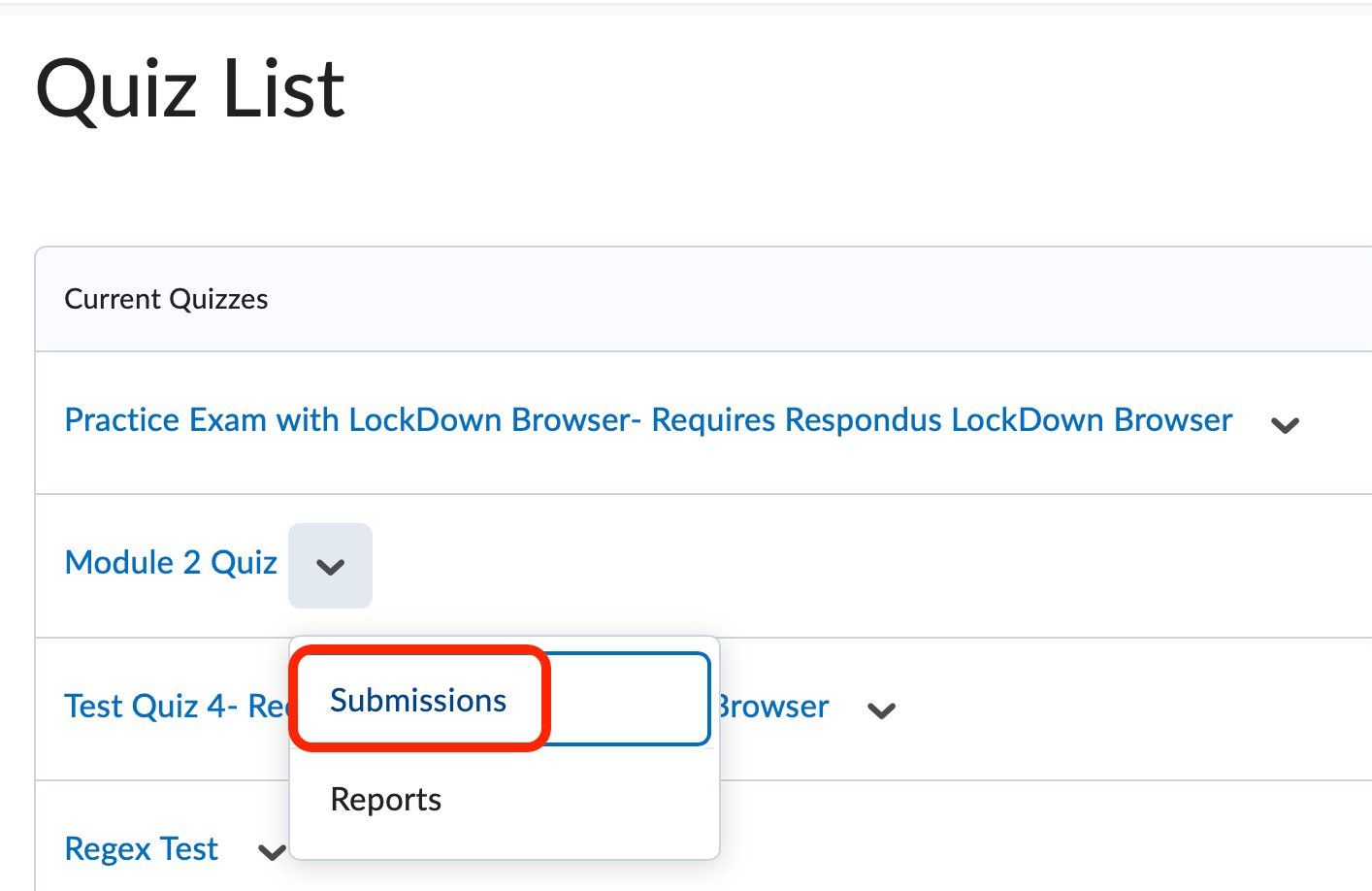Click the chevron icon next to Regex Test
The width and height of the screenshot is (1372, 891).
point(270,852)
